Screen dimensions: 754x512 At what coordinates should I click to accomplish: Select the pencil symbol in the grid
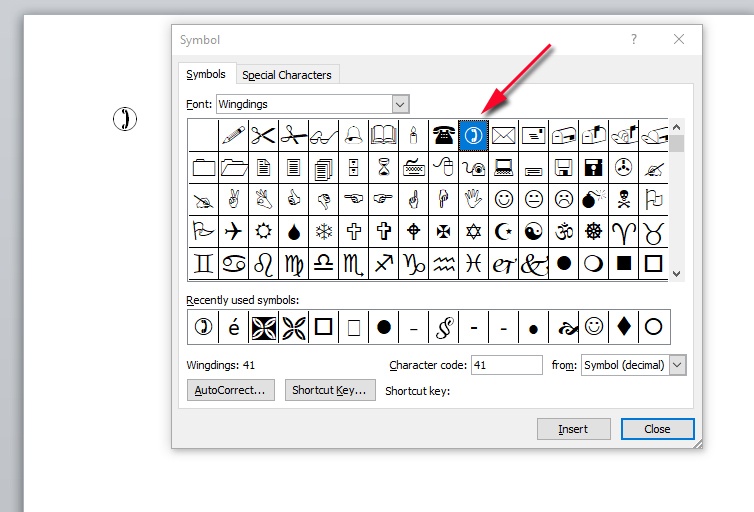click(233, 136)
